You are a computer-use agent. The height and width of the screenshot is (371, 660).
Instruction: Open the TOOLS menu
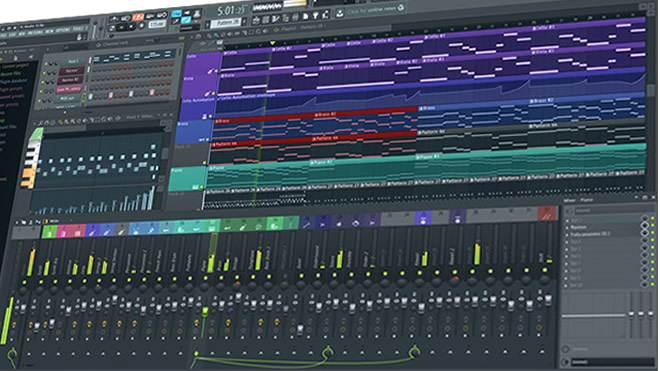(x=79, y=29)
